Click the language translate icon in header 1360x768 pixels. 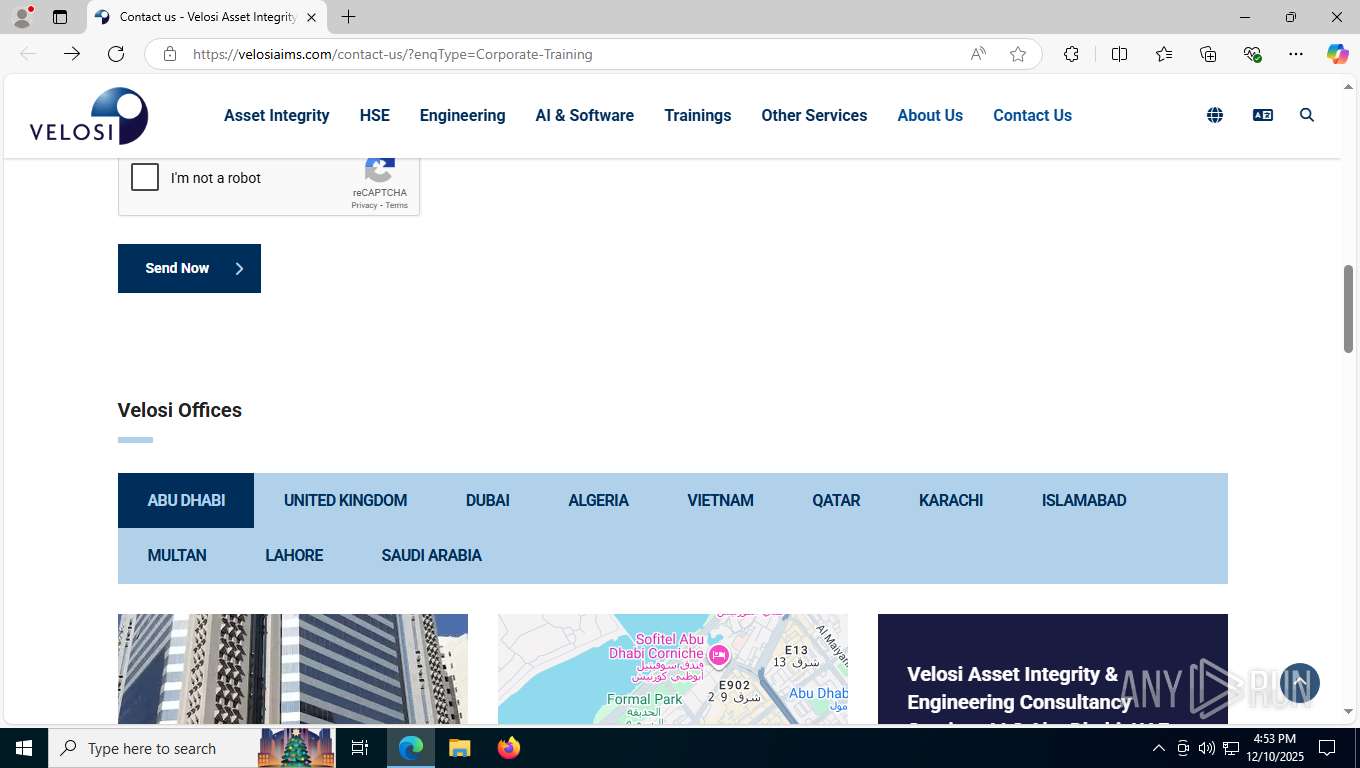coord(1263,115)
